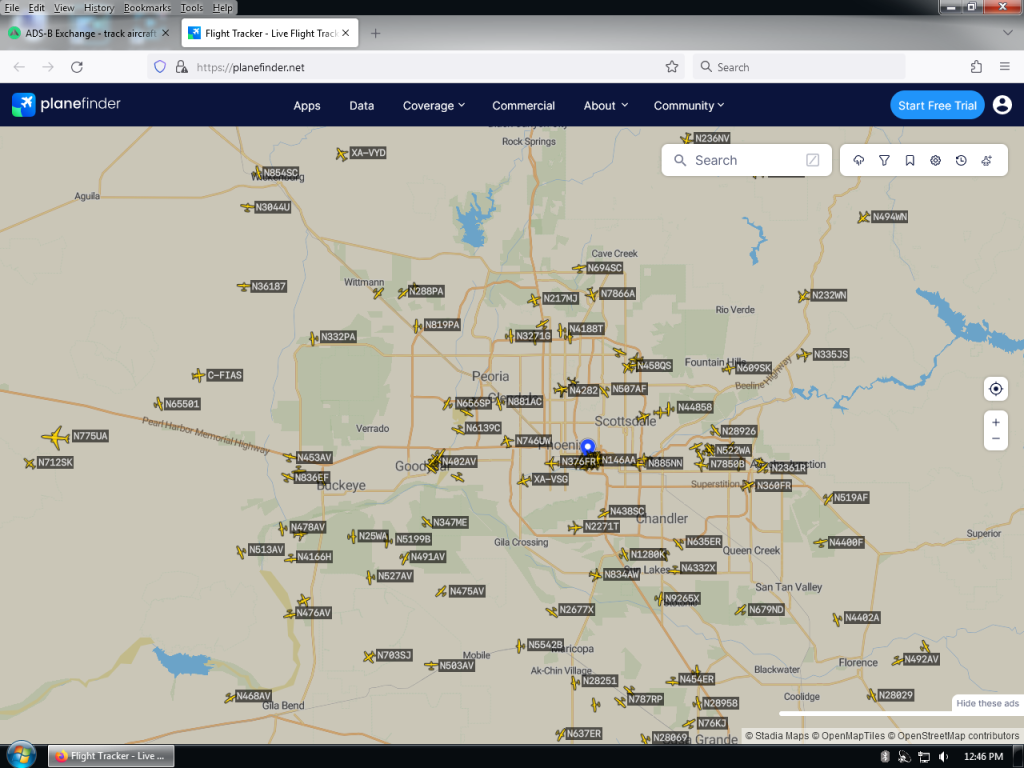Select aircraft N4400F near Queen Creek
Screen dimensions: 1024x768
[x=821, y=543]
